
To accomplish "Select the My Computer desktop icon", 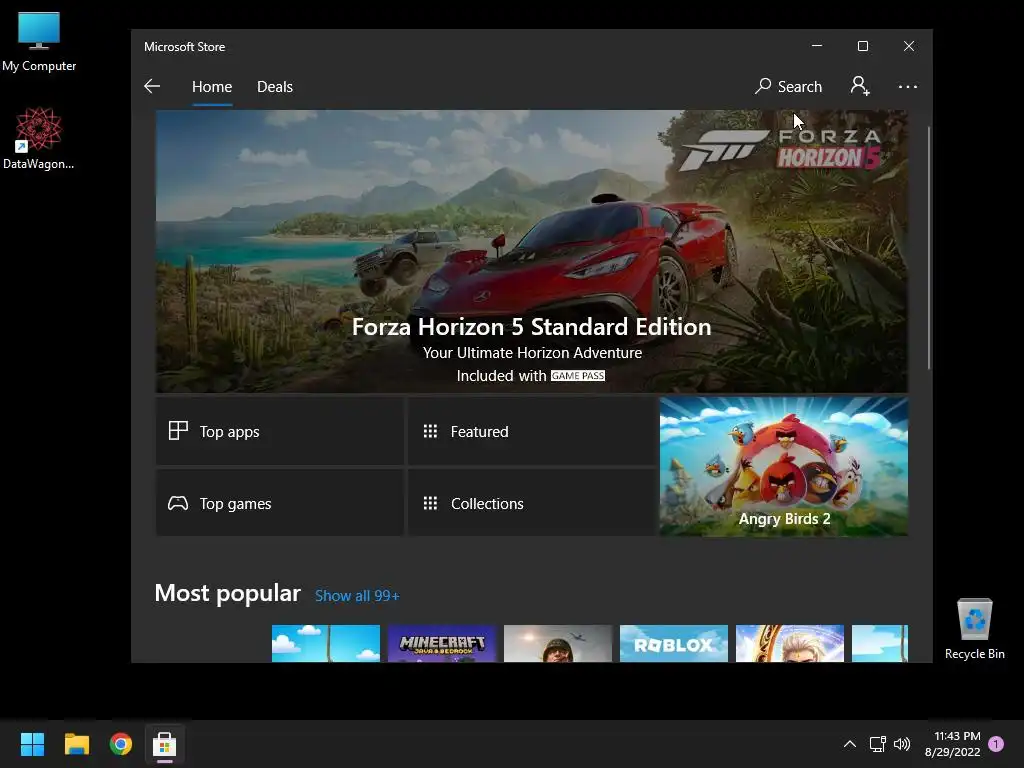I will [39, 42].
